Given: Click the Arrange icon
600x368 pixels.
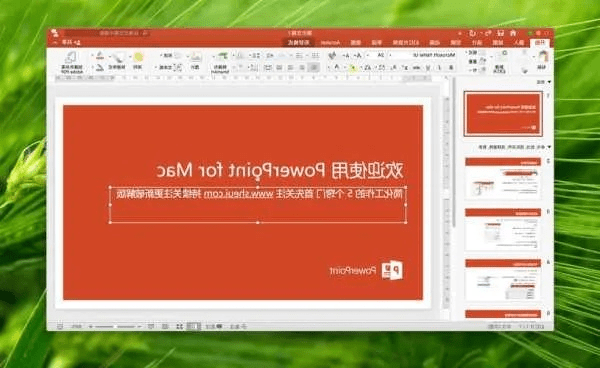Looking at the screenshot, I should [x=138, y=57].
